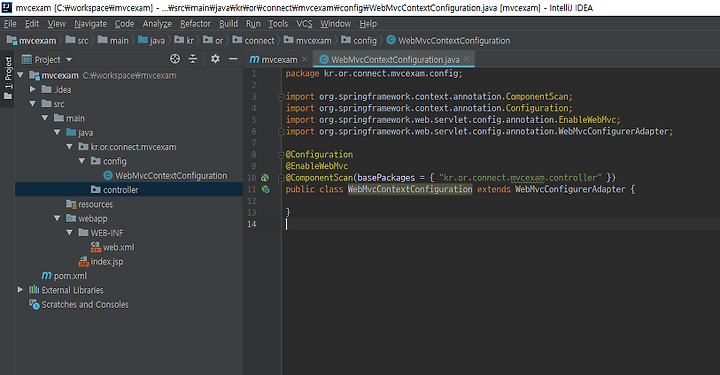Viewport: 720px width, 375px height.
Task: Open the Code menu
Action: tap(124, 24)
